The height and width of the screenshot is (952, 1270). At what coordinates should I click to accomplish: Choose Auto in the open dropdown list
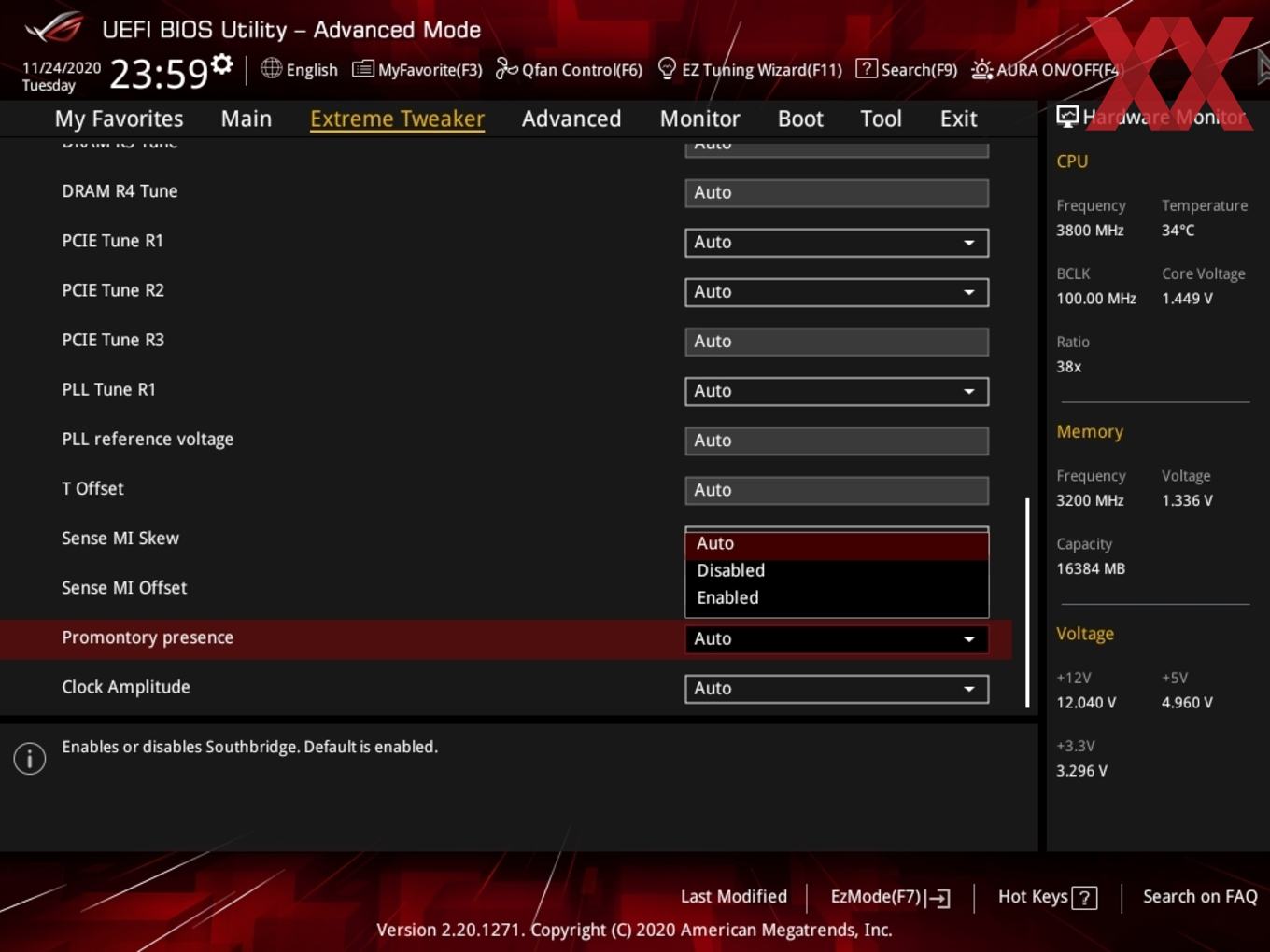coord(837,543)
